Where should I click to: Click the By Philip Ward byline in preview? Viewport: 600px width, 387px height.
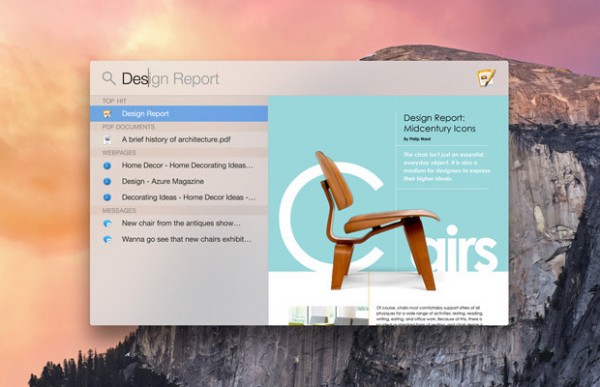tap(417, 139)
